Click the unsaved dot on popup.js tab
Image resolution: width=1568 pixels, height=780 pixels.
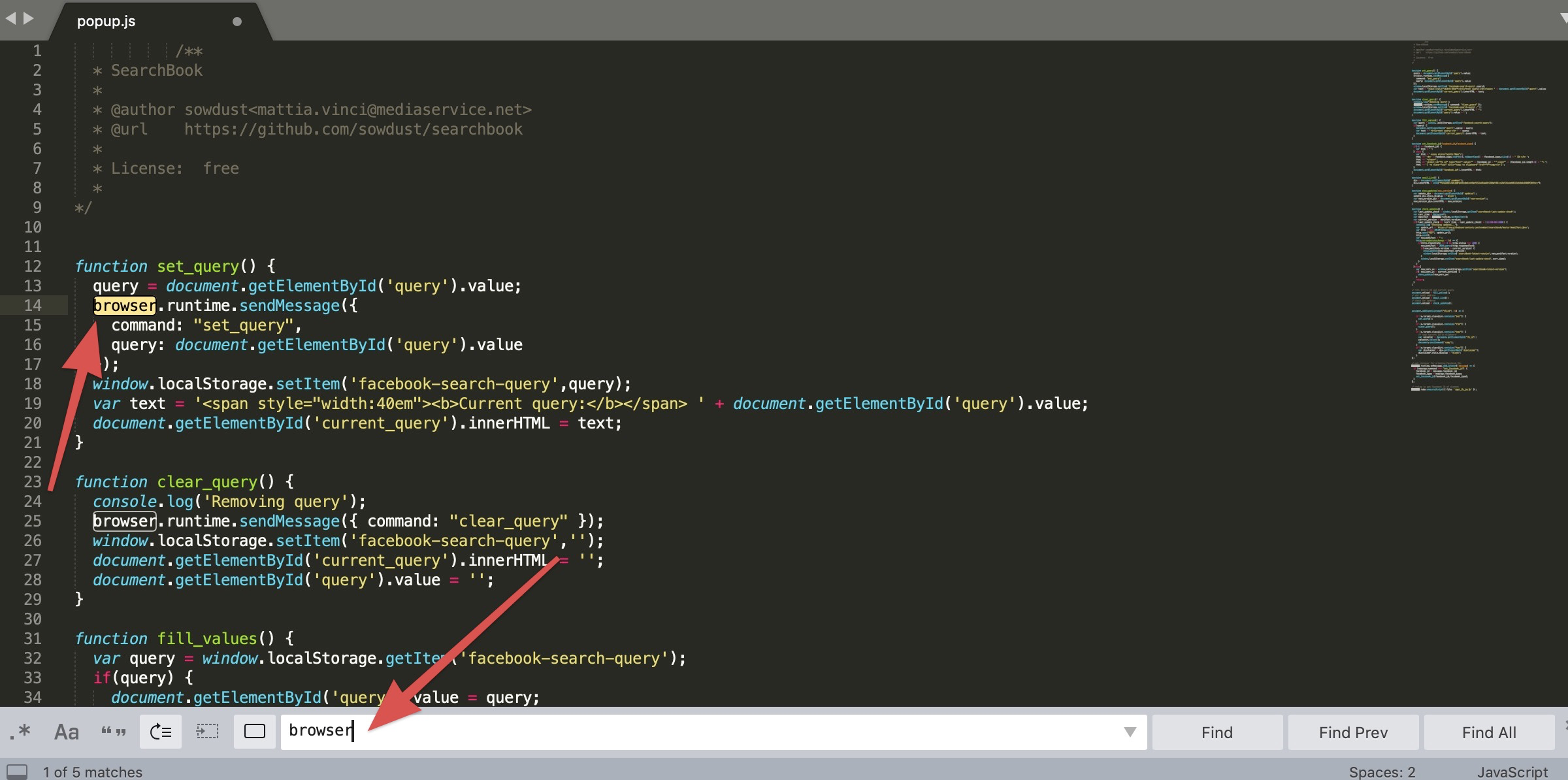pyautogui.click(x=237, y=22)
